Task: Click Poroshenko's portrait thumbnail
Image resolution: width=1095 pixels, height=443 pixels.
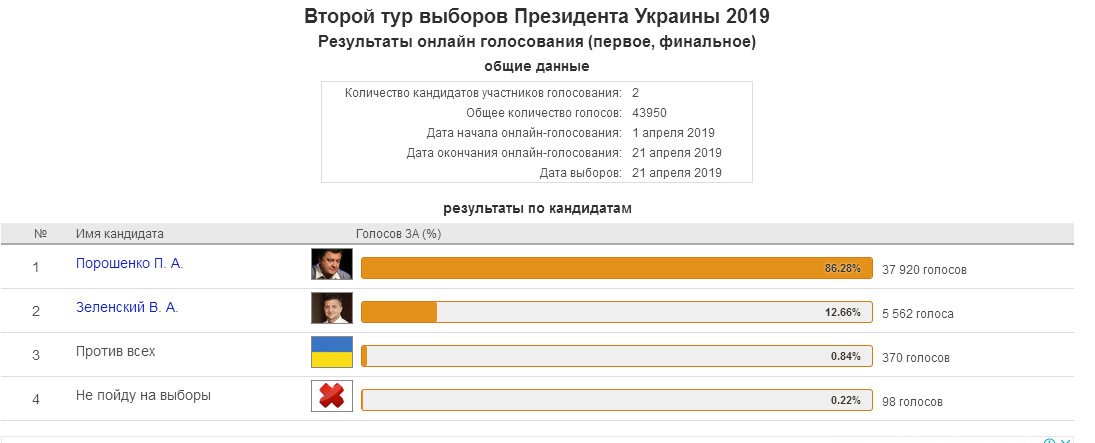Action: coord(332,264)
